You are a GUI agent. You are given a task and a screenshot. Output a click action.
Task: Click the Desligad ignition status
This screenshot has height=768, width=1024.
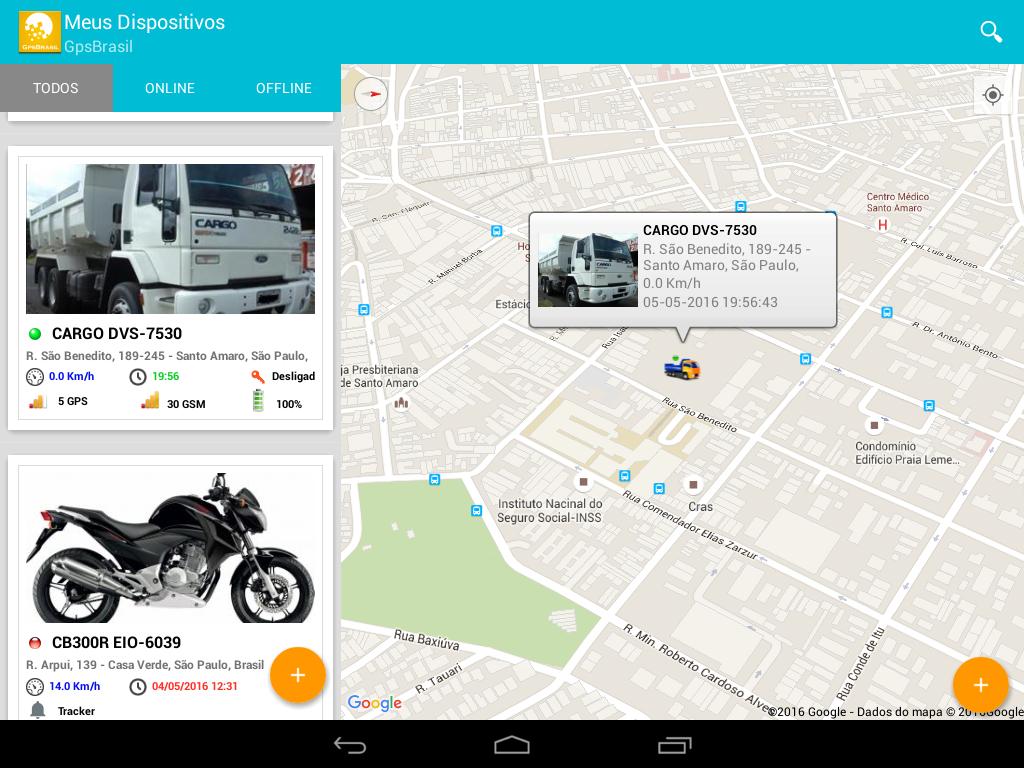[293, 377]
